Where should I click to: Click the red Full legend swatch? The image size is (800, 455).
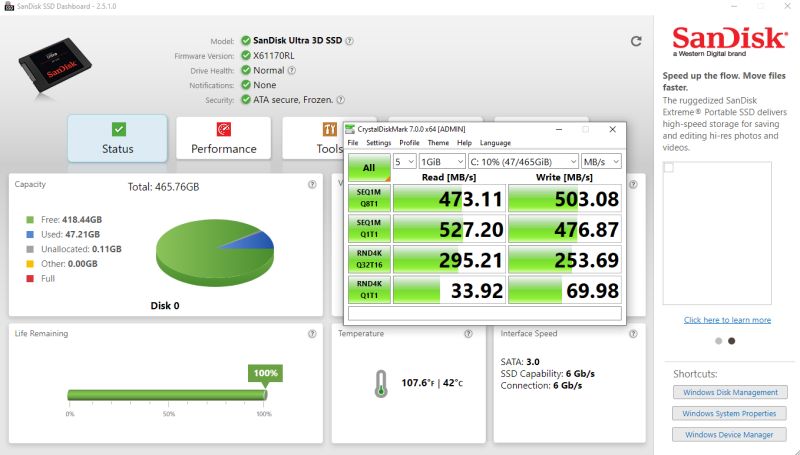point(30,279)
